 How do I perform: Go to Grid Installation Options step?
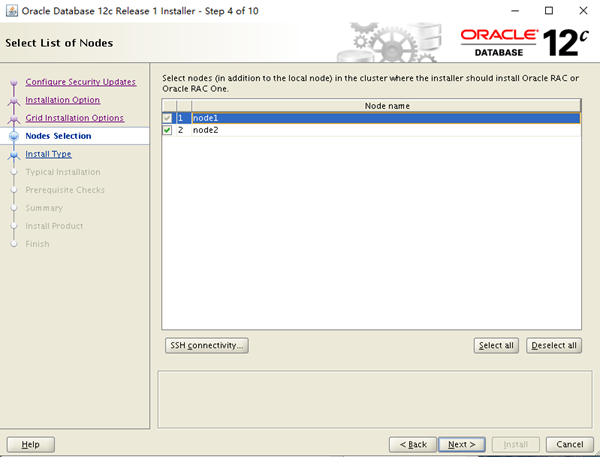click(x=75, y=118)
